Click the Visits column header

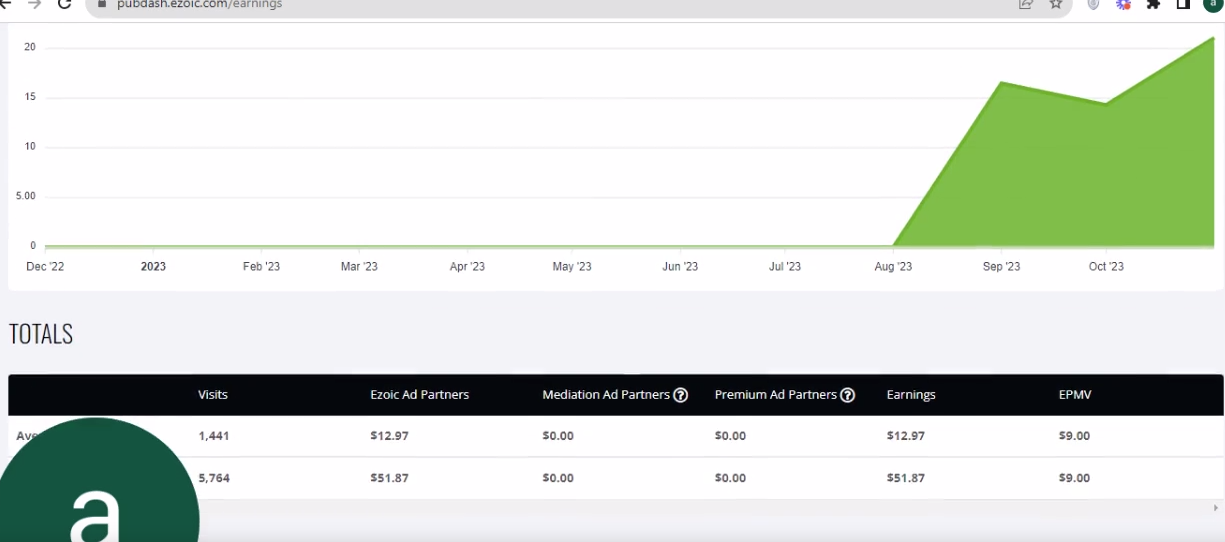click(213, 395)
